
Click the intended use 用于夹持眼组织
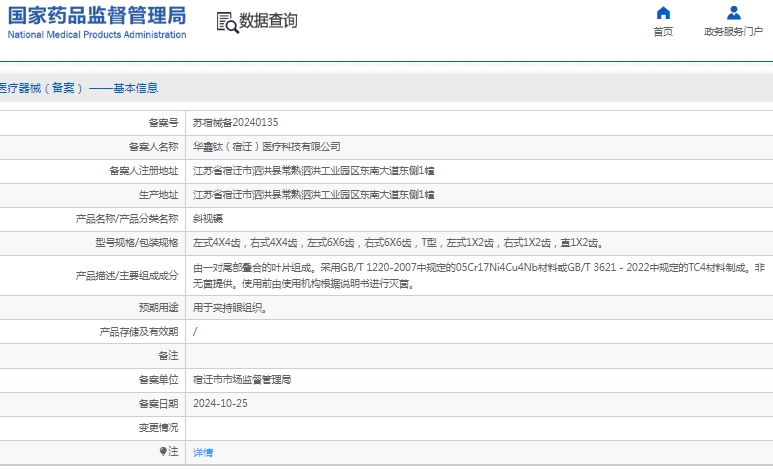pos(230,308)
